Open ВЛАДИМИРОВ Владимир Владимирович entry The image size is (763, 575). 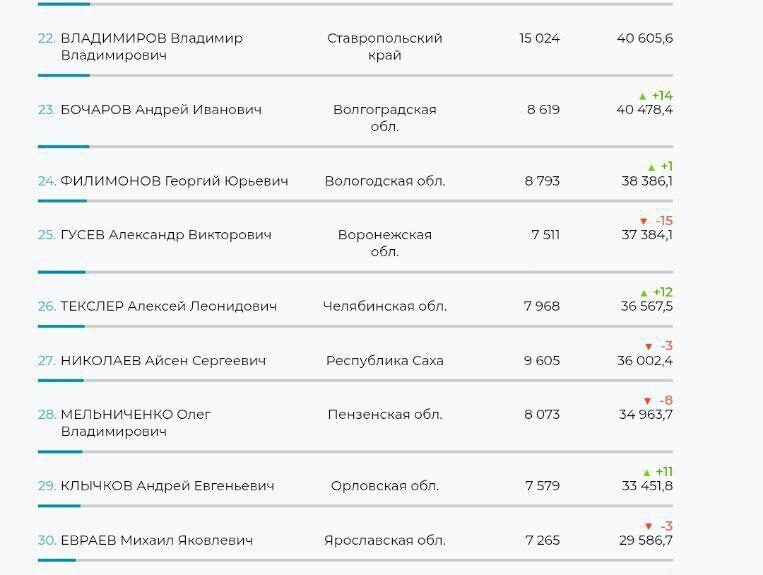[151, 46]
